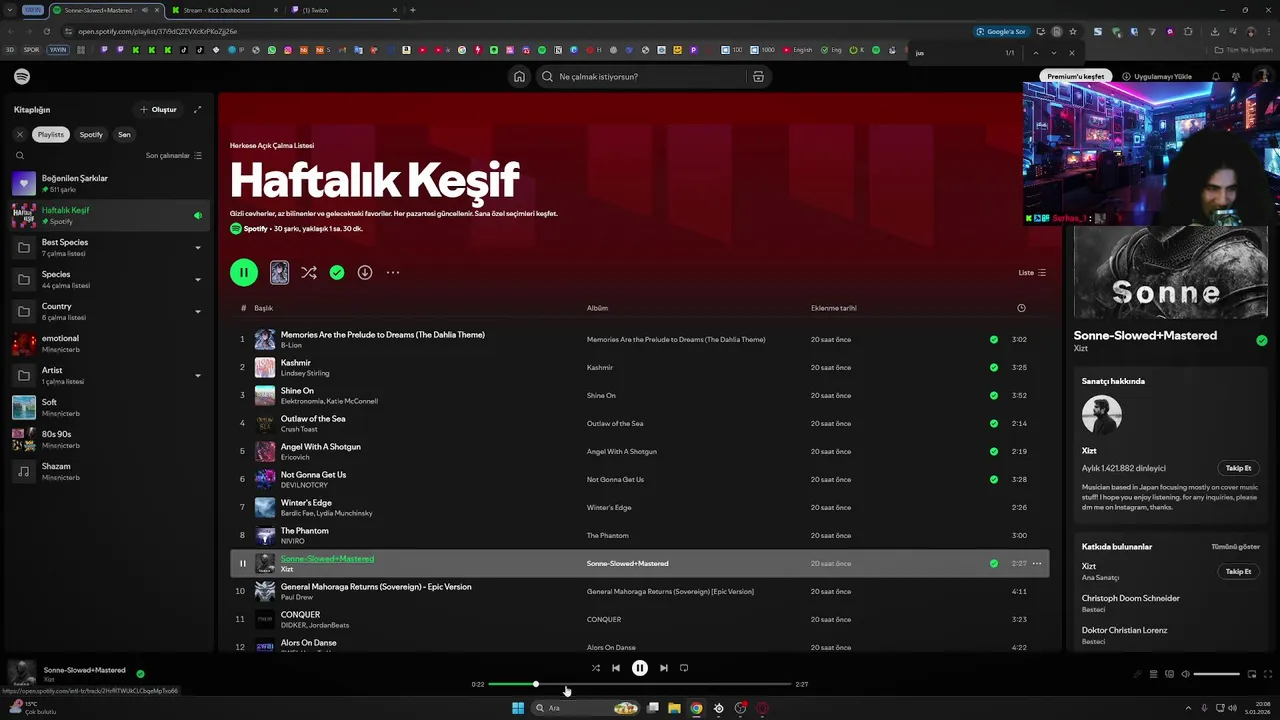Click the playlist preview thumbnail button
This screenshot has width=1280, height=720.
pos(279,272)
